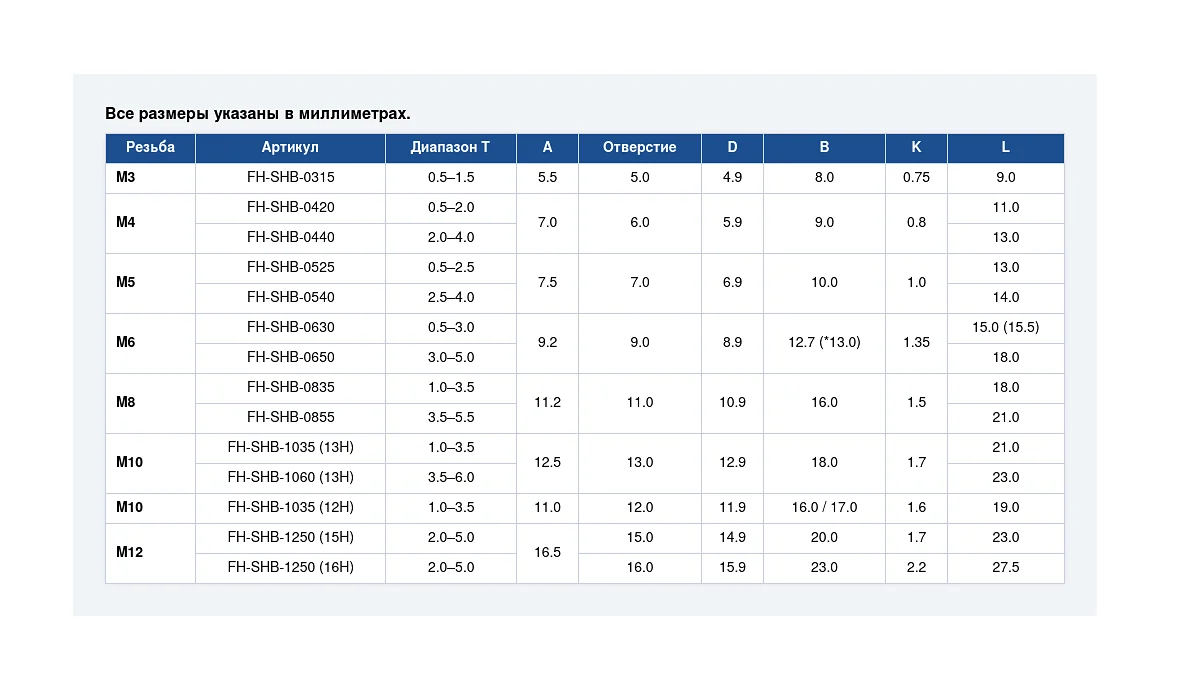Screen dimensions: 1188x684
Task: Select article FH-SHB-0855 cell
Action: click(290, 418)
